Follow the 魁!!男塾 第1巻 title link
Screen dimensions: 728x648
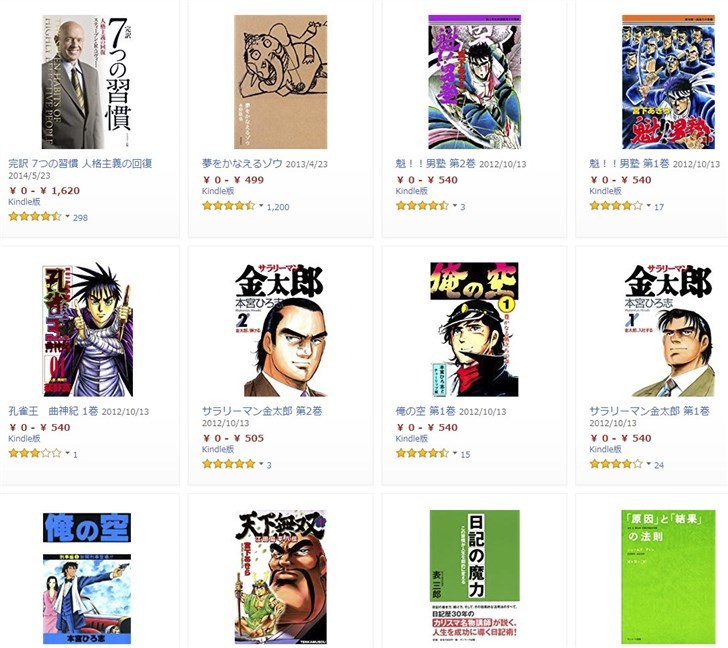pos(629,163)
